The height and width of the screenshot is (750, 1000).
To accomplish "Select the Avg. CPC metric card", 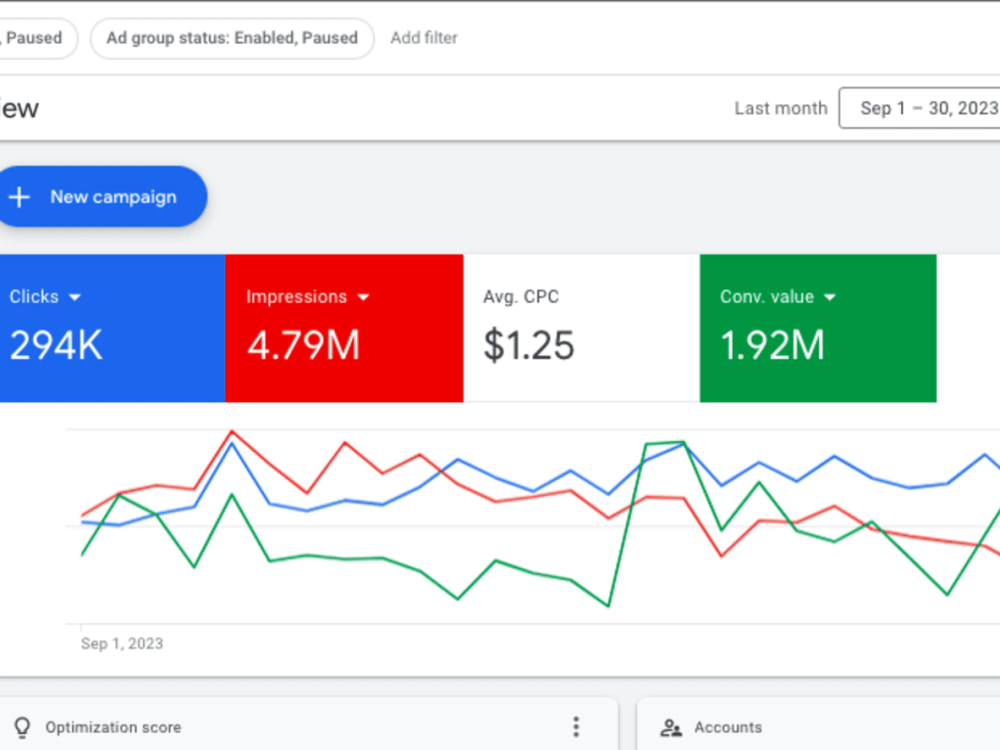I will (x=582, y=328).
